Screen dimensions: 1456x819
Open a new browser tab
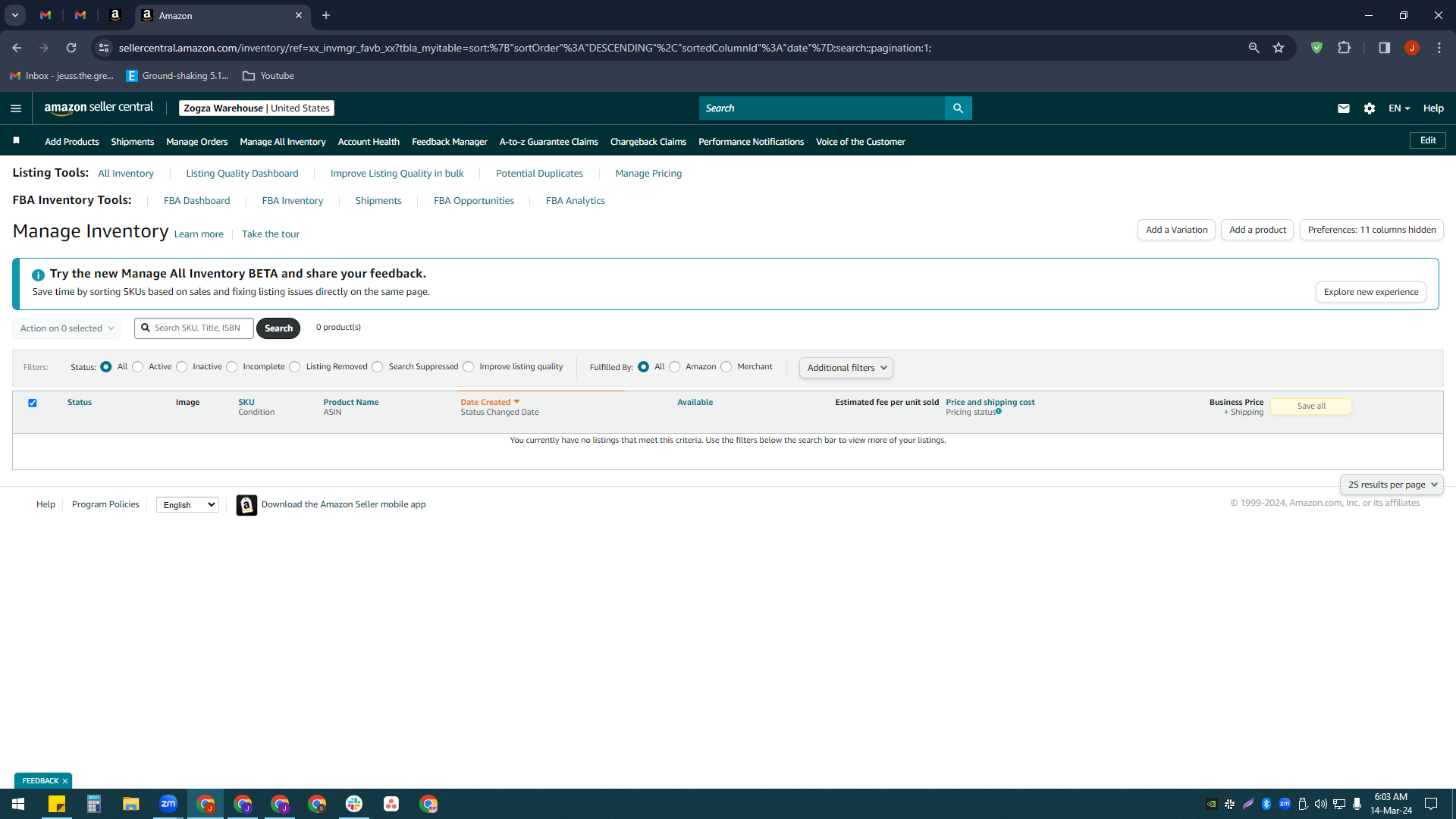[x=326, y=15]
